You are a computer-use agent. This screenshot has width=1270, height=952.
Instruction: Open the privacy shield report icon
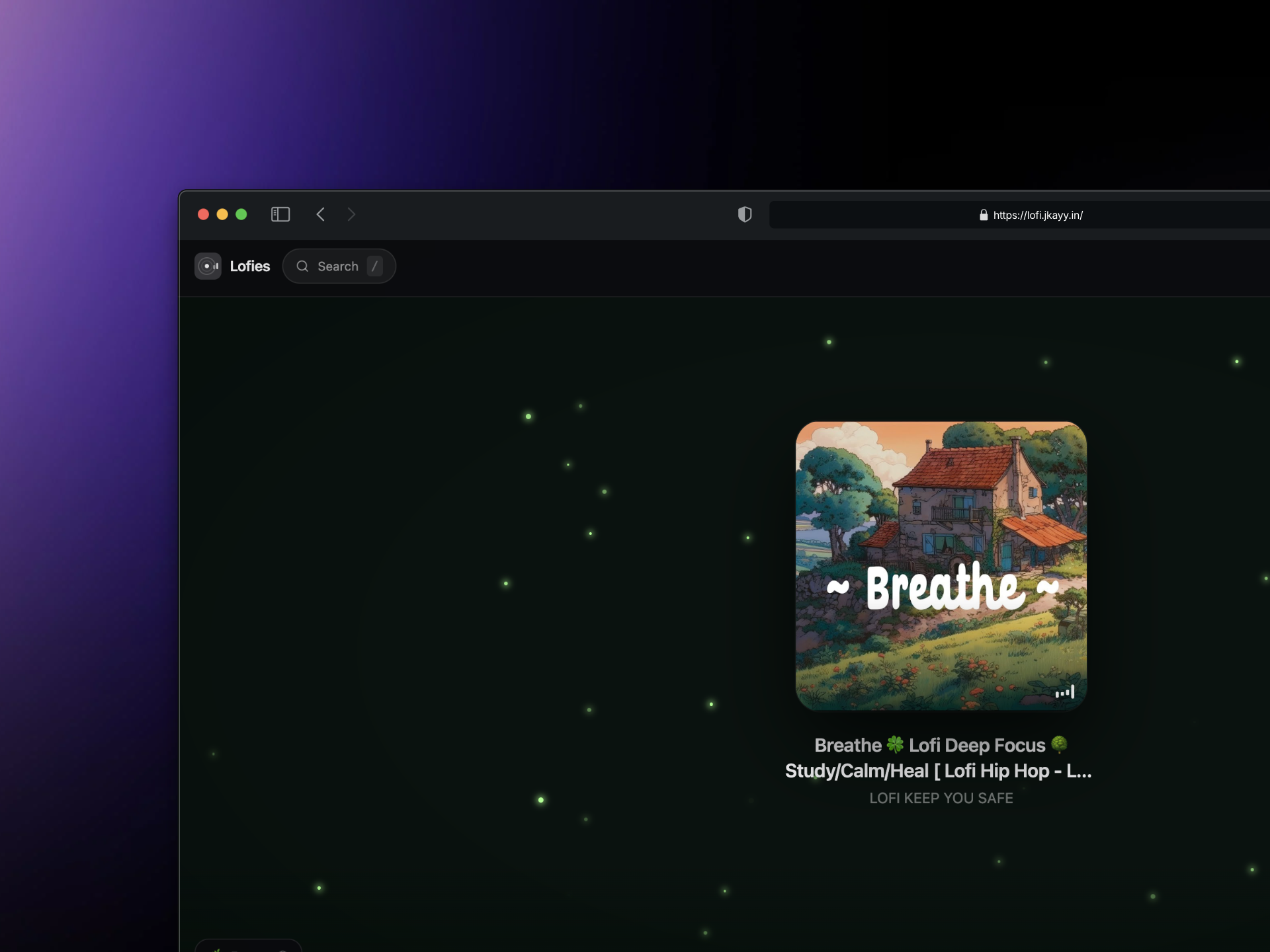[745, 214]
